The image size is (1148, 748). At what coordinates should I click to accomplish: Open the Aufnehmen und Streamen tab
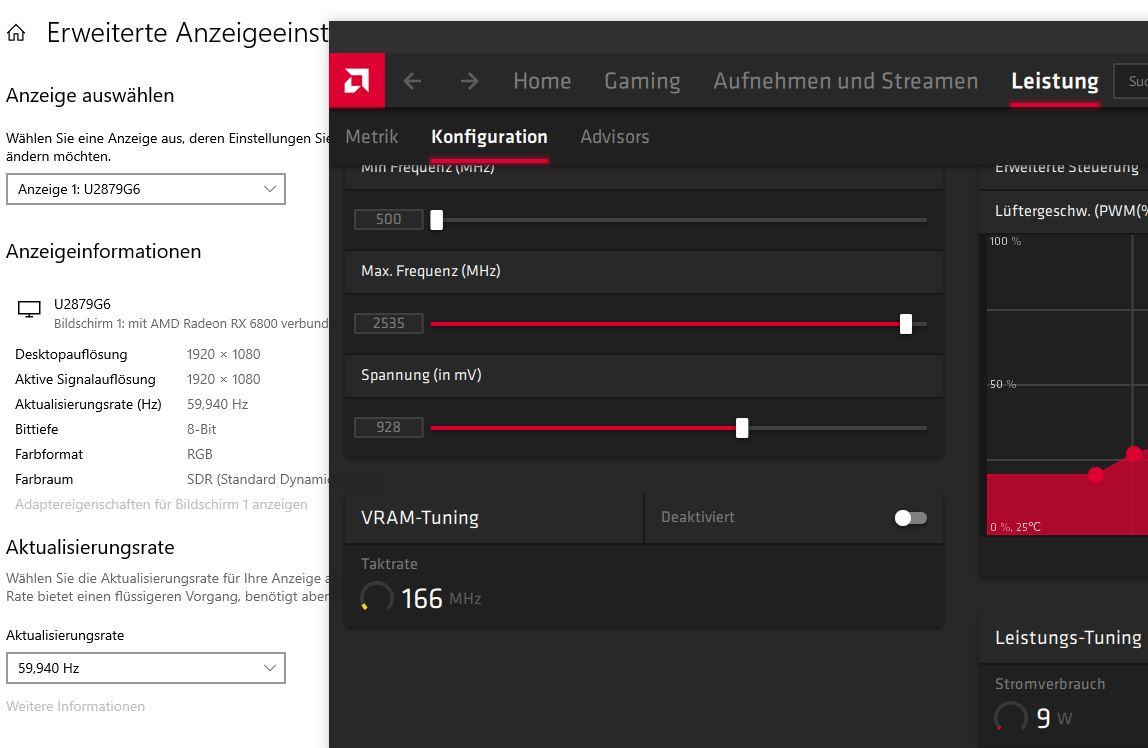(846, 81)
